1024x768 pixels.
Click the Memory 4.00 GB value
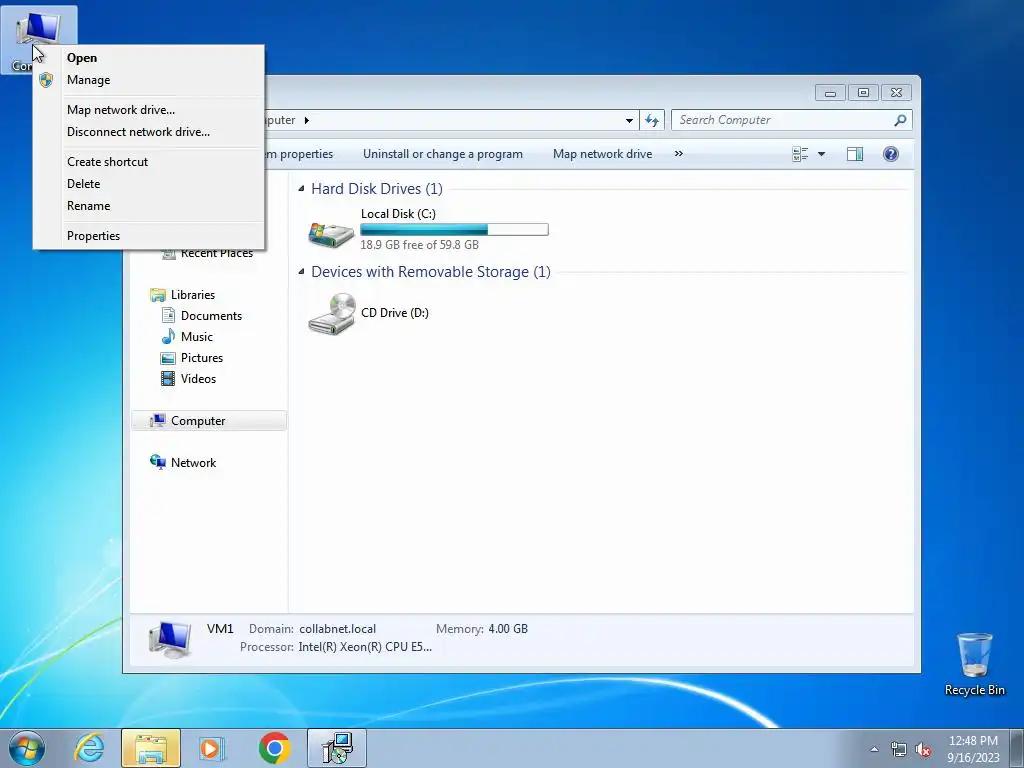click(508, 629)
